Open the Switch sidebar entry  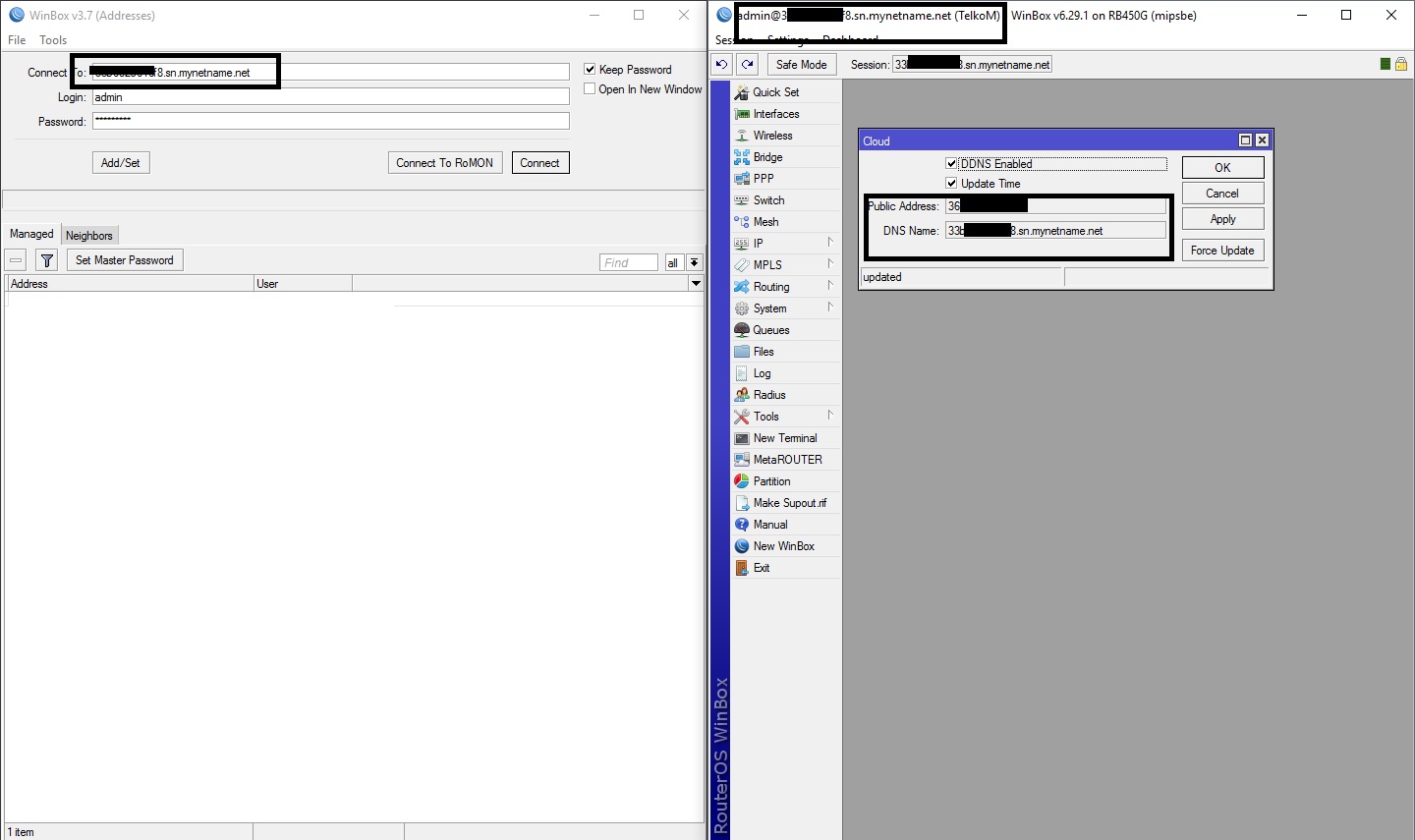pos(786,200)
